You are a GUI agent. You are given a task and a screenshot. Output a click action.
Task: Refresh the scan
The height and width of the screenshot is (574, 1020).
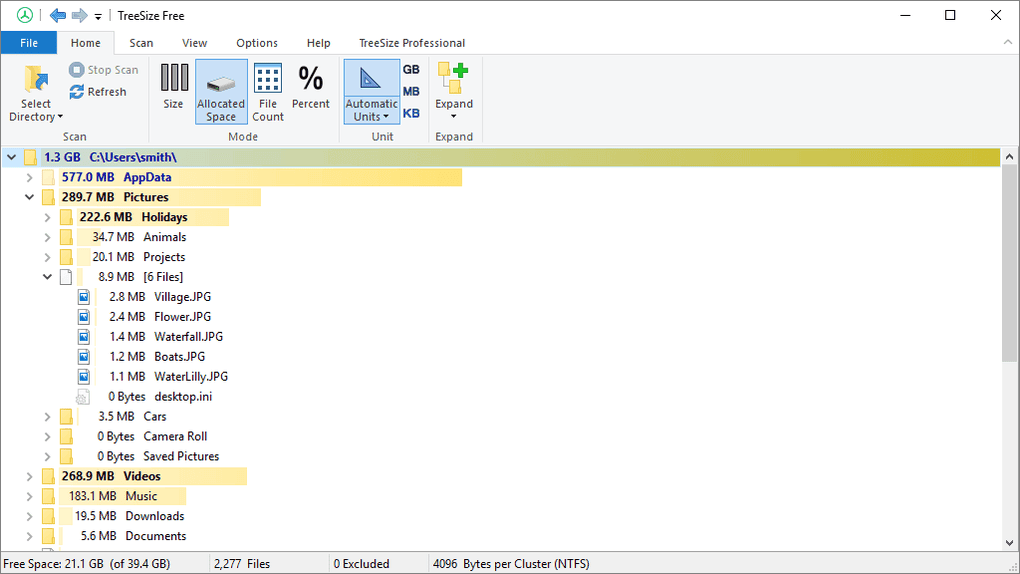click(98, 92)
